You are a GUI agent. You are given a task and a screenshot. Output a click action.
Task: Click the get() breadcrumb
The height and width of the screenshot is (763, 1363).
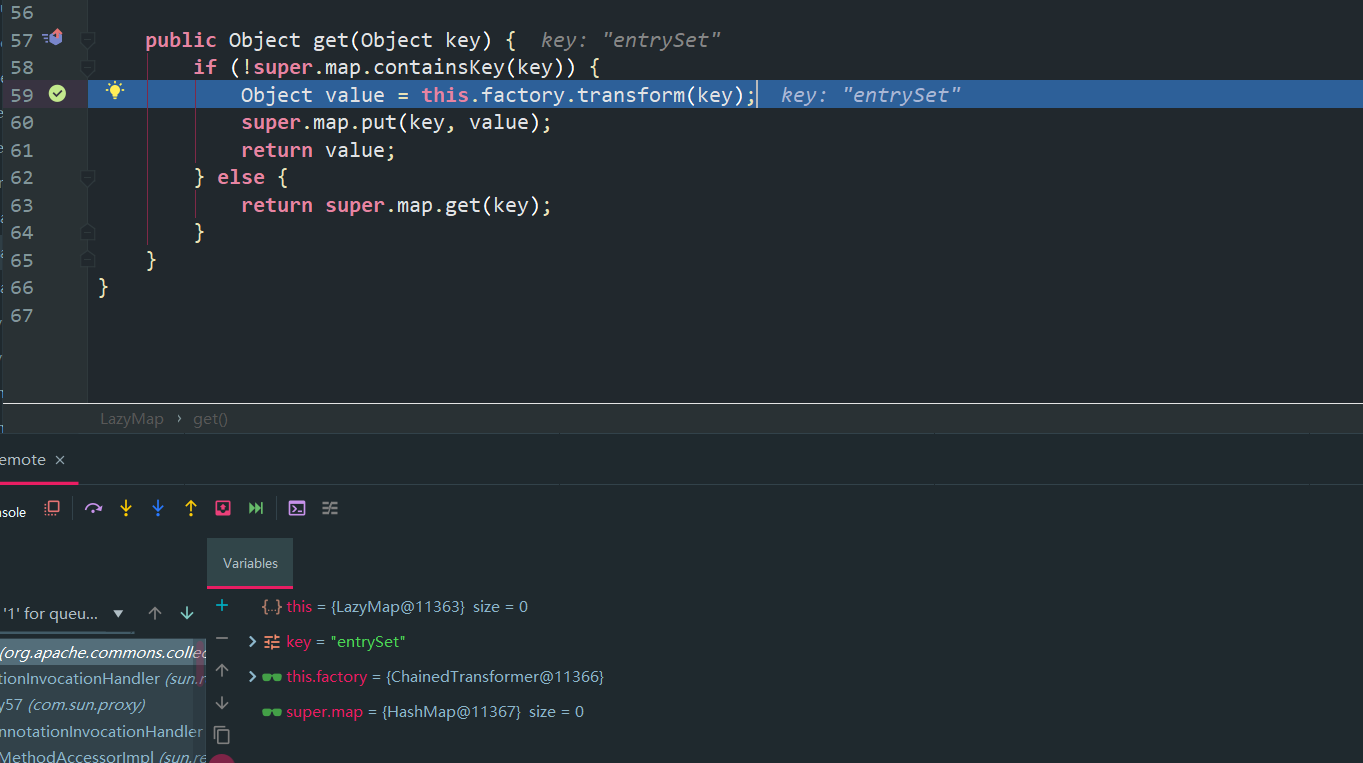(210, 419)
